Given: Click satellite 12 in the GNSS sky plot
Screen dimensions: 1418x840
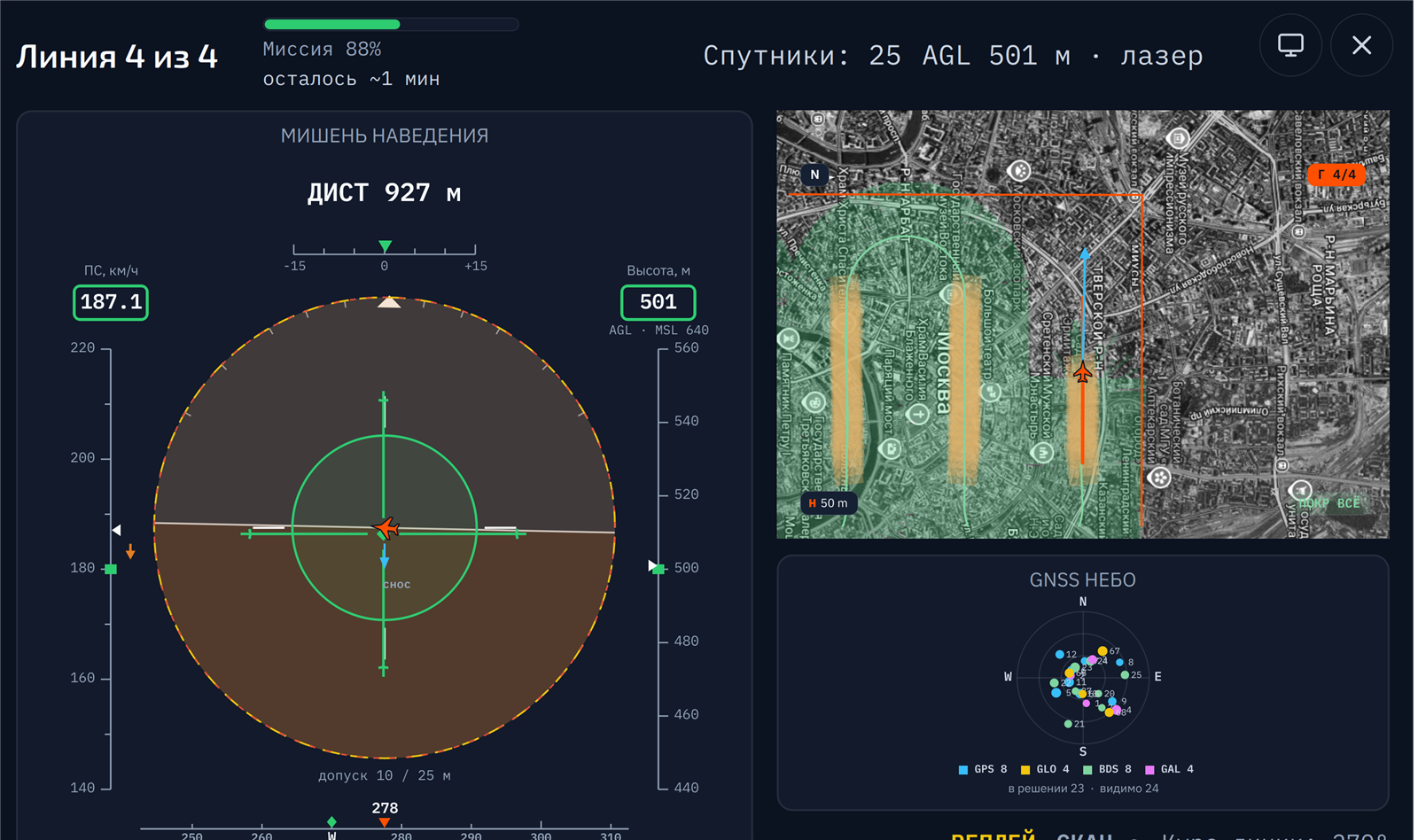Looking at the screenshot, I should click(1060, 655).
